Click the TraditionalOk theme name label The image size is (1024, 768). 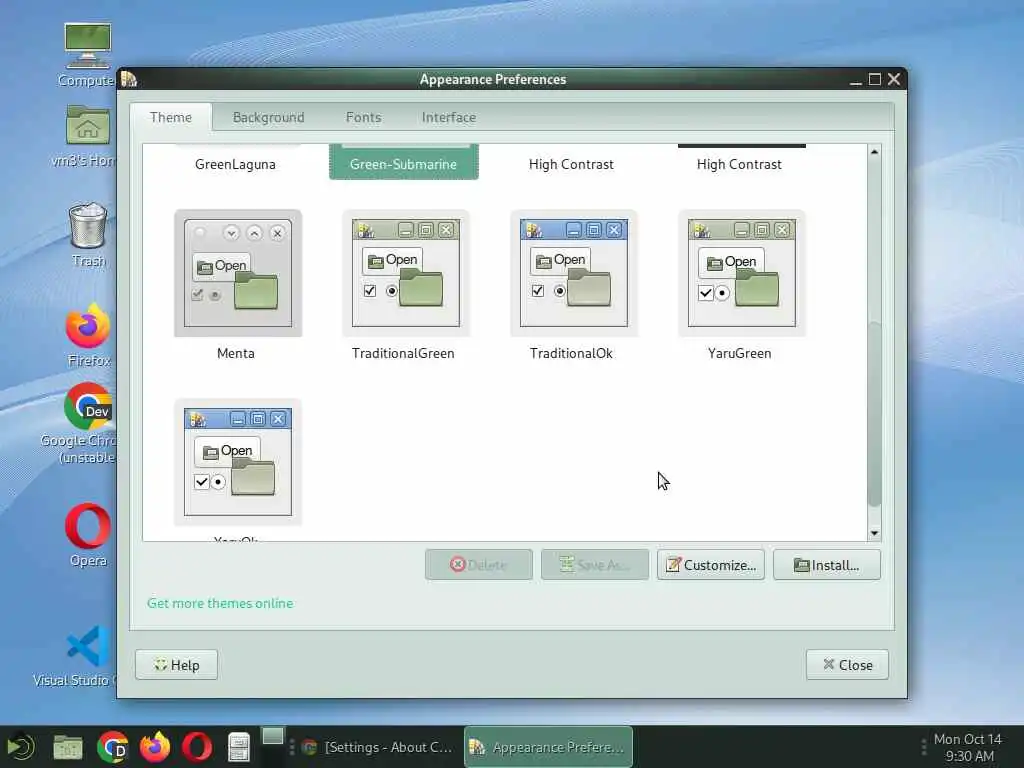pyautogui.click(x=571, y=353)
